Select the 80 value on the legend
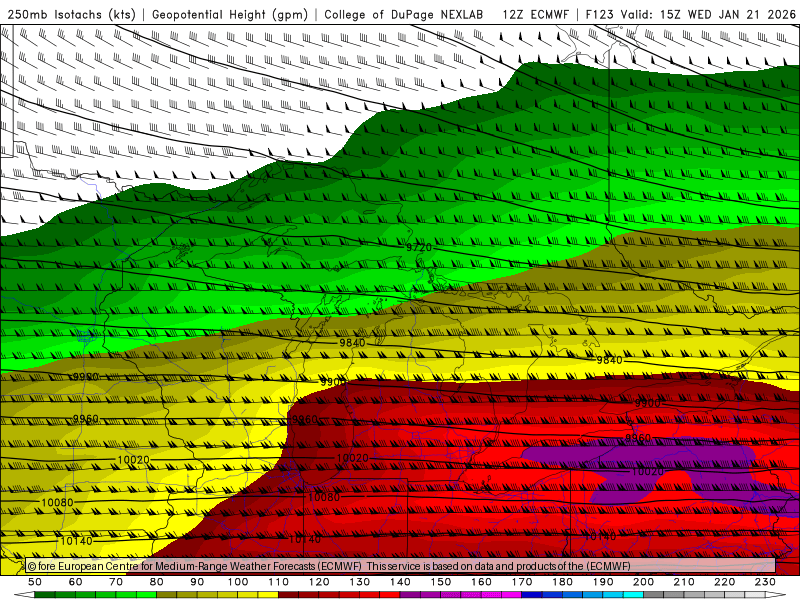 point(157,582)
